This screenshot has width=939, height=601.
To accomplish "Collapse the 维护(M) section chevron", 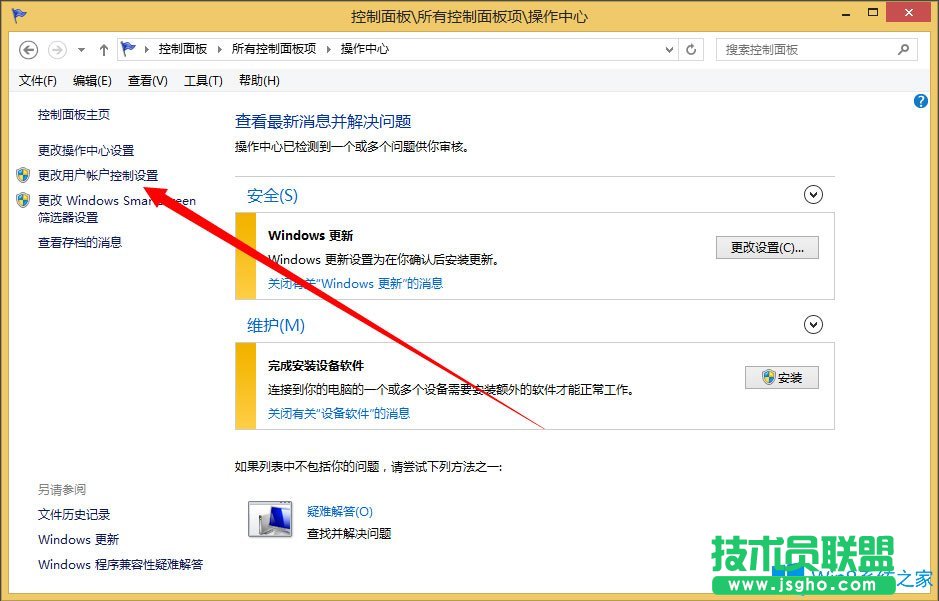I will click(813, 324).
